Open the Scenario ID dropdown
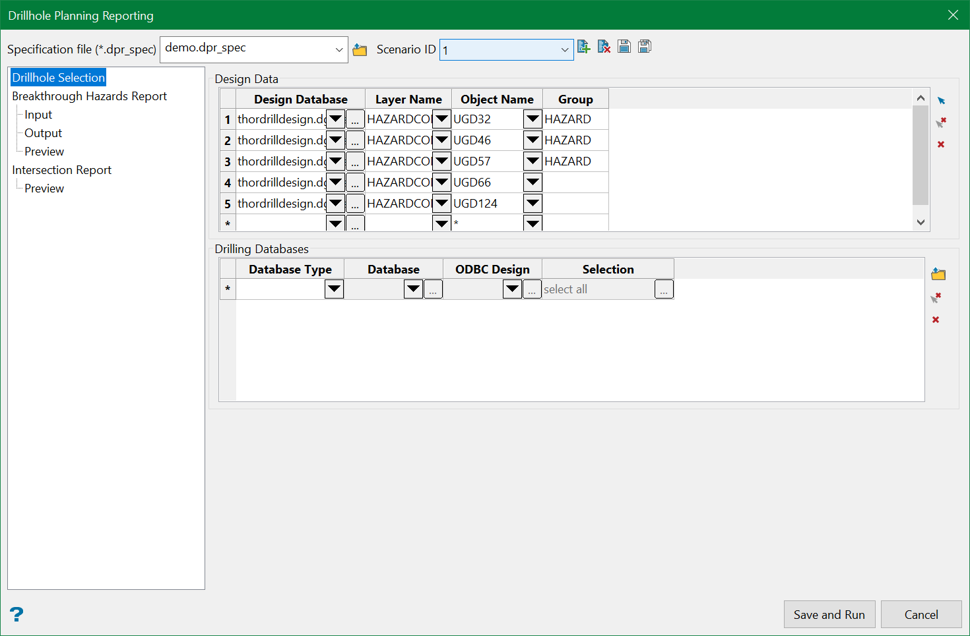This screenshot has width=970, height=636. 564,50
